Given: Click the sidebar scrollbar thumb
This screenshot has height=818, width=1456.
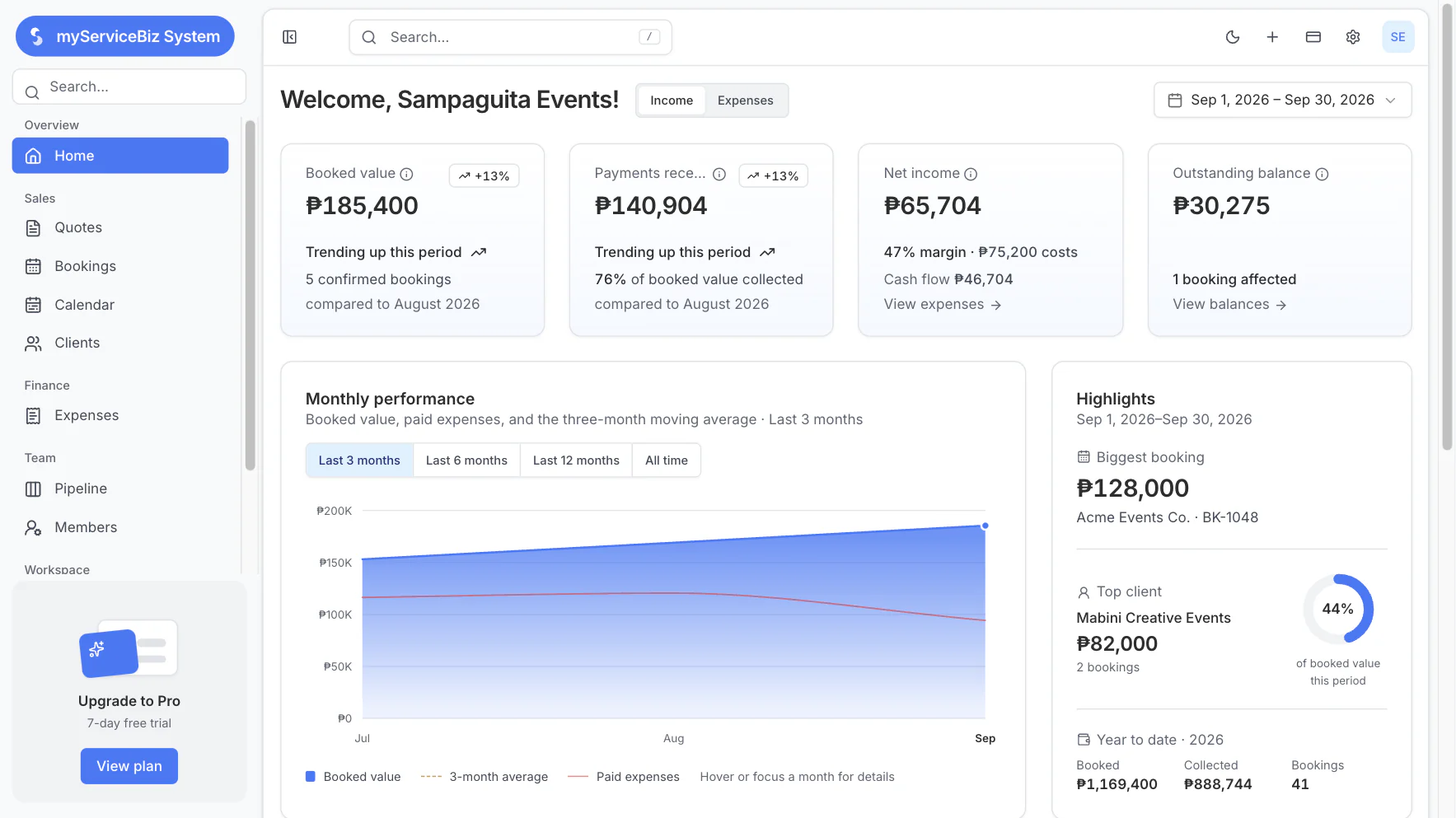Looking at the screenshot, I should point(250,295).
